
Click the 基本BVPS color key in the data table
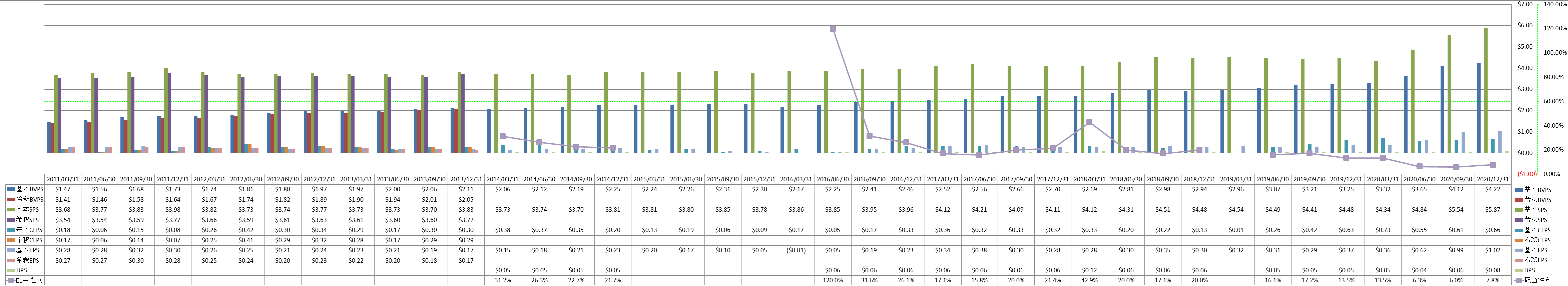pos(10,190)
